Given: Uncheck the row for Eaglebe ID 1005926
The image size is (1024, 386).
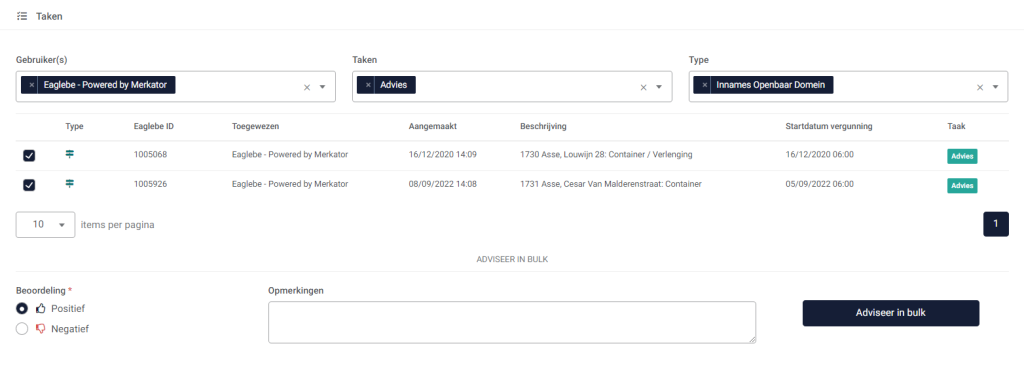Looking at the screenshot, I should [29, 185].
